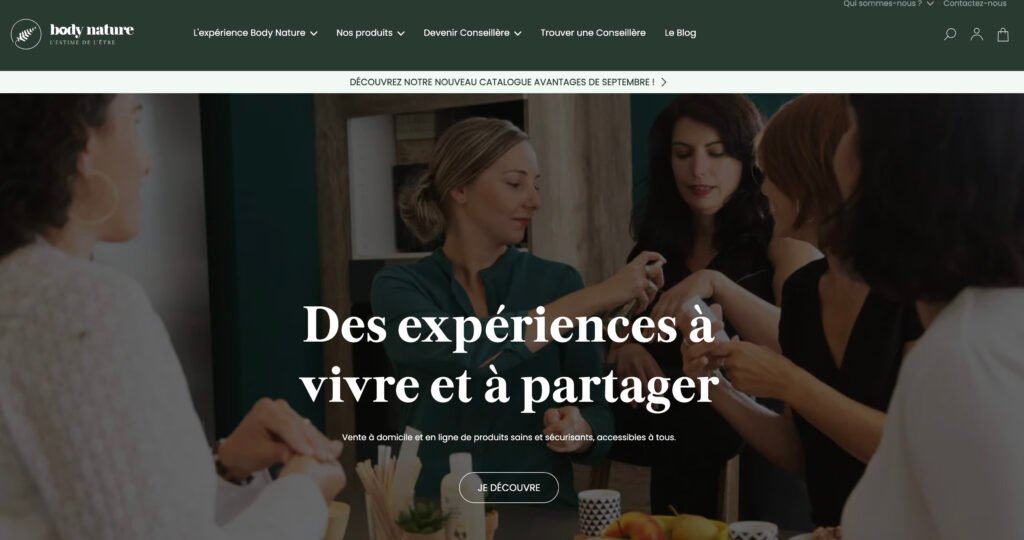Viewport: 1024px width, 540px height.
Task: Open the search magnifier icon
Action: pos(950,34)
